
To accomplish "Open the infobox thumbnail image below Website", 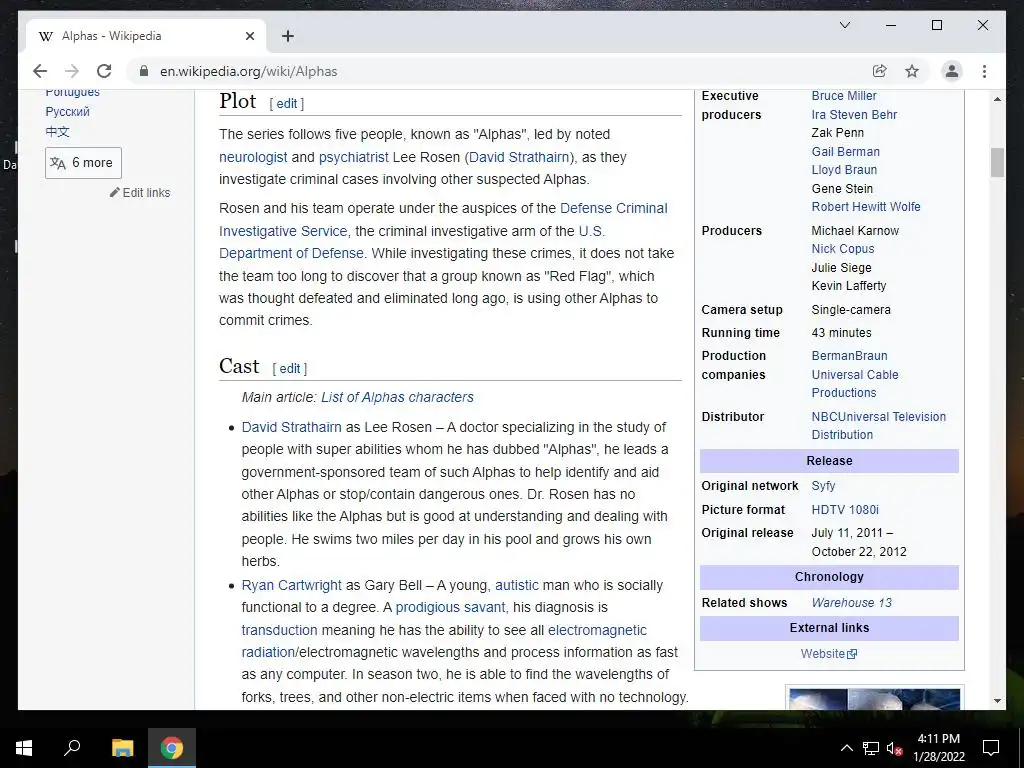I will (x=874, y=698).
